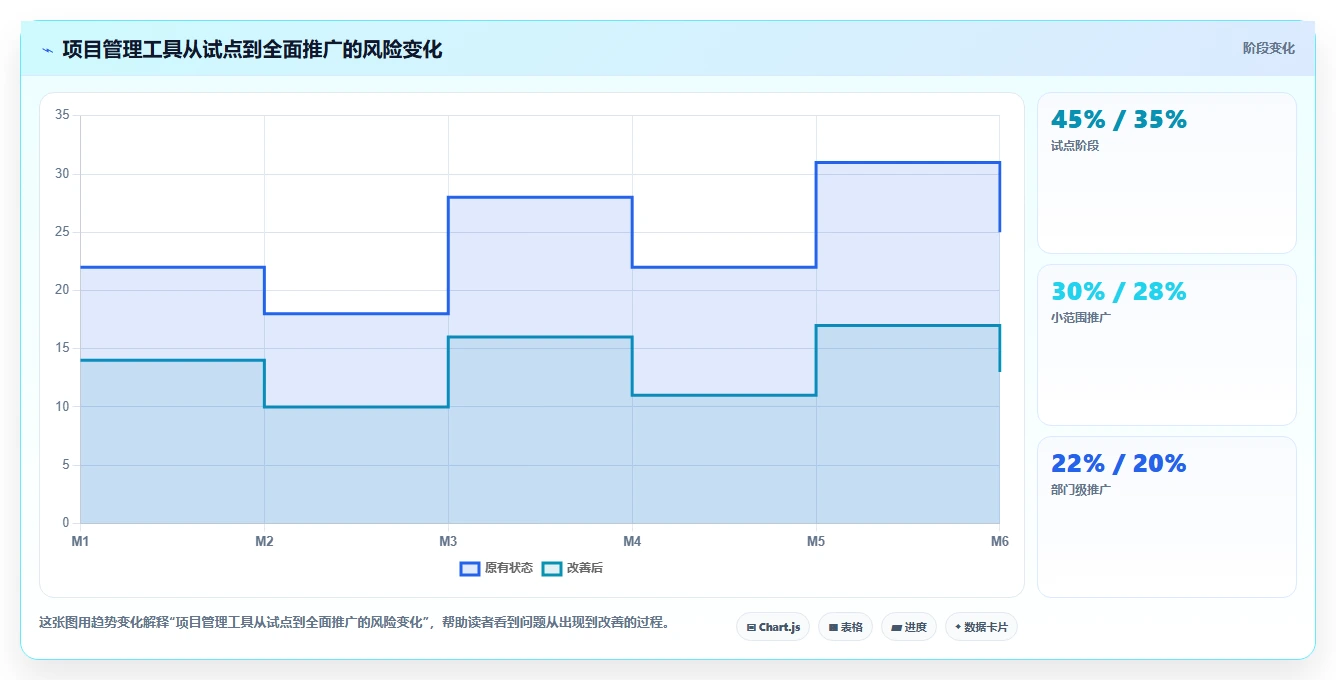Click the lightning icon beside the title
The width and height of the screenshot is (1336, 680).
(47, 50)
